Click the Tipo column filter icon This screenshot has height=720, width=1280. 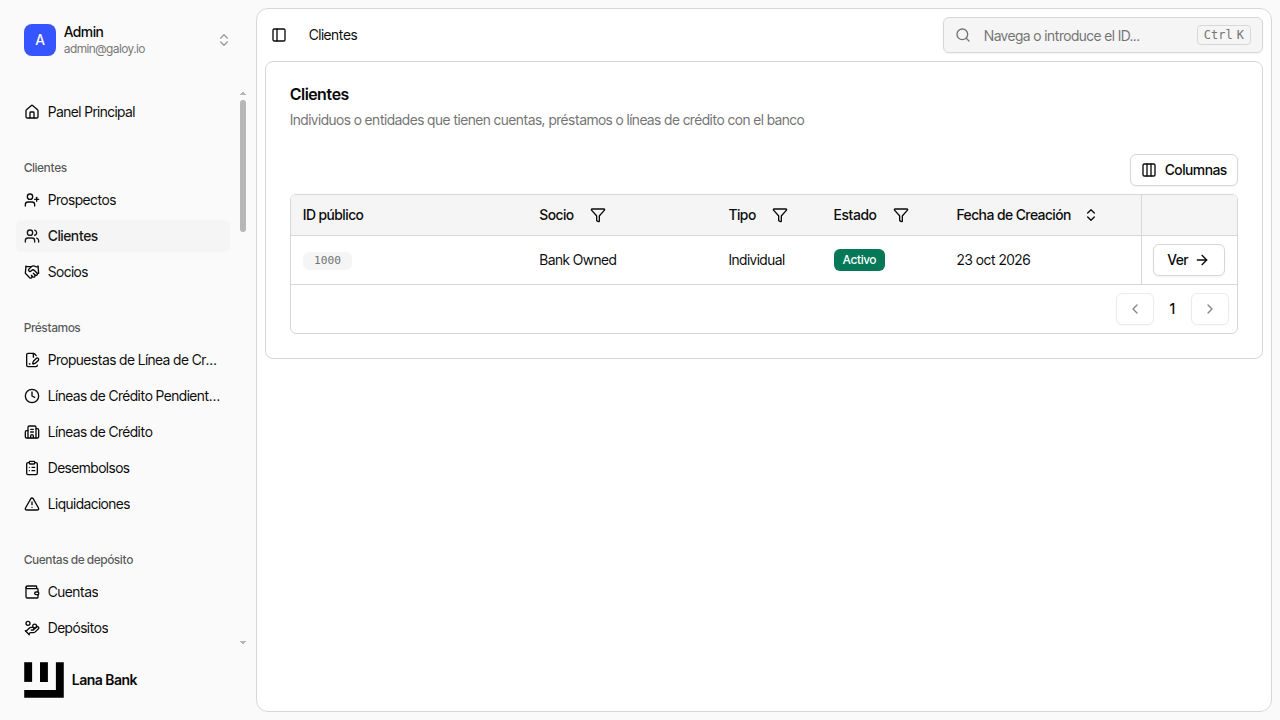pyautogui.click(x=780, y=215)
